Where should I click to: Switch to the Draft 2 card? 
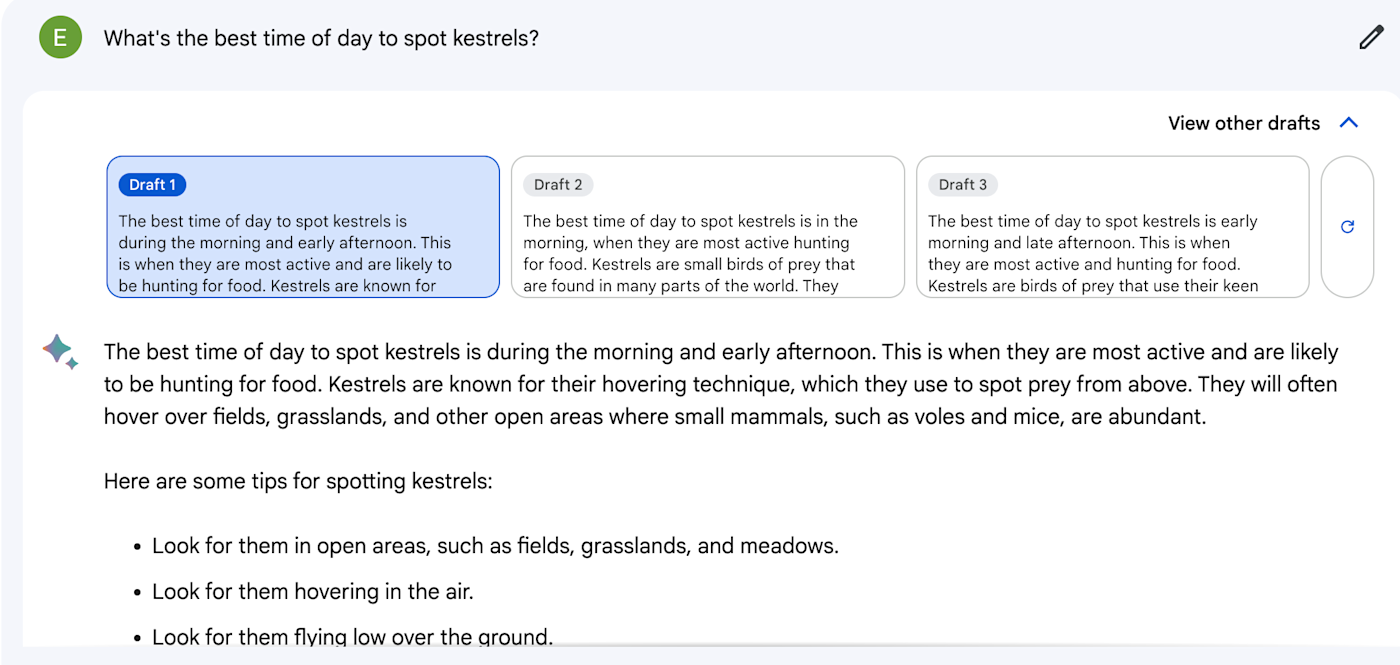point(707,227)
